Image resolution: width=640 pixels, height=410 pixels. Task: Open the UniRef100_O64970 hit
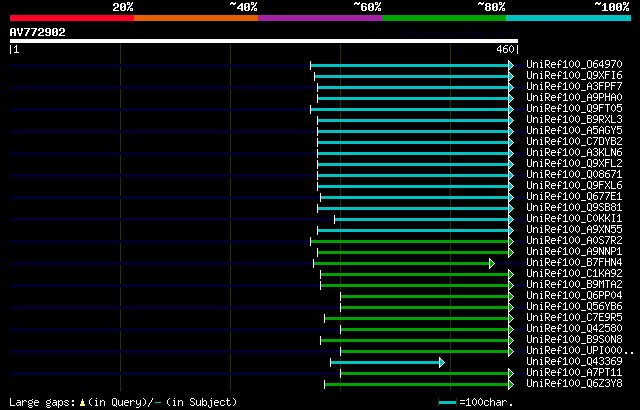[x=574, y=64]
